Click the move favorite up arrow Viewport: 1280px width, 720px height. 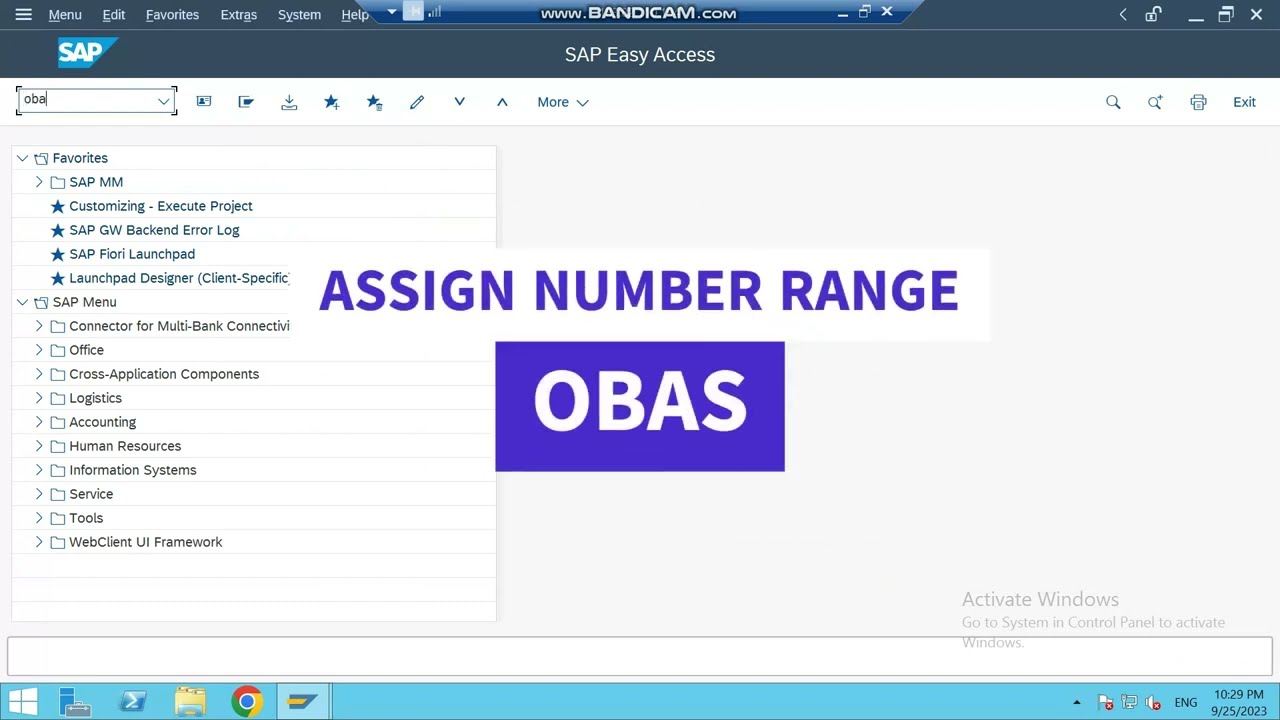coord(502,102)
